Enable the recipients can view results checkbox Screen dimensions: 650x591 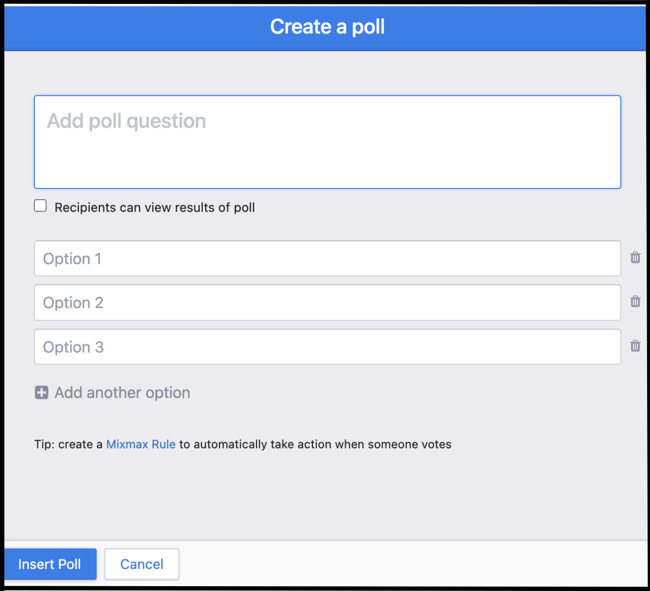pyautogui.click(x=41, y=206)
